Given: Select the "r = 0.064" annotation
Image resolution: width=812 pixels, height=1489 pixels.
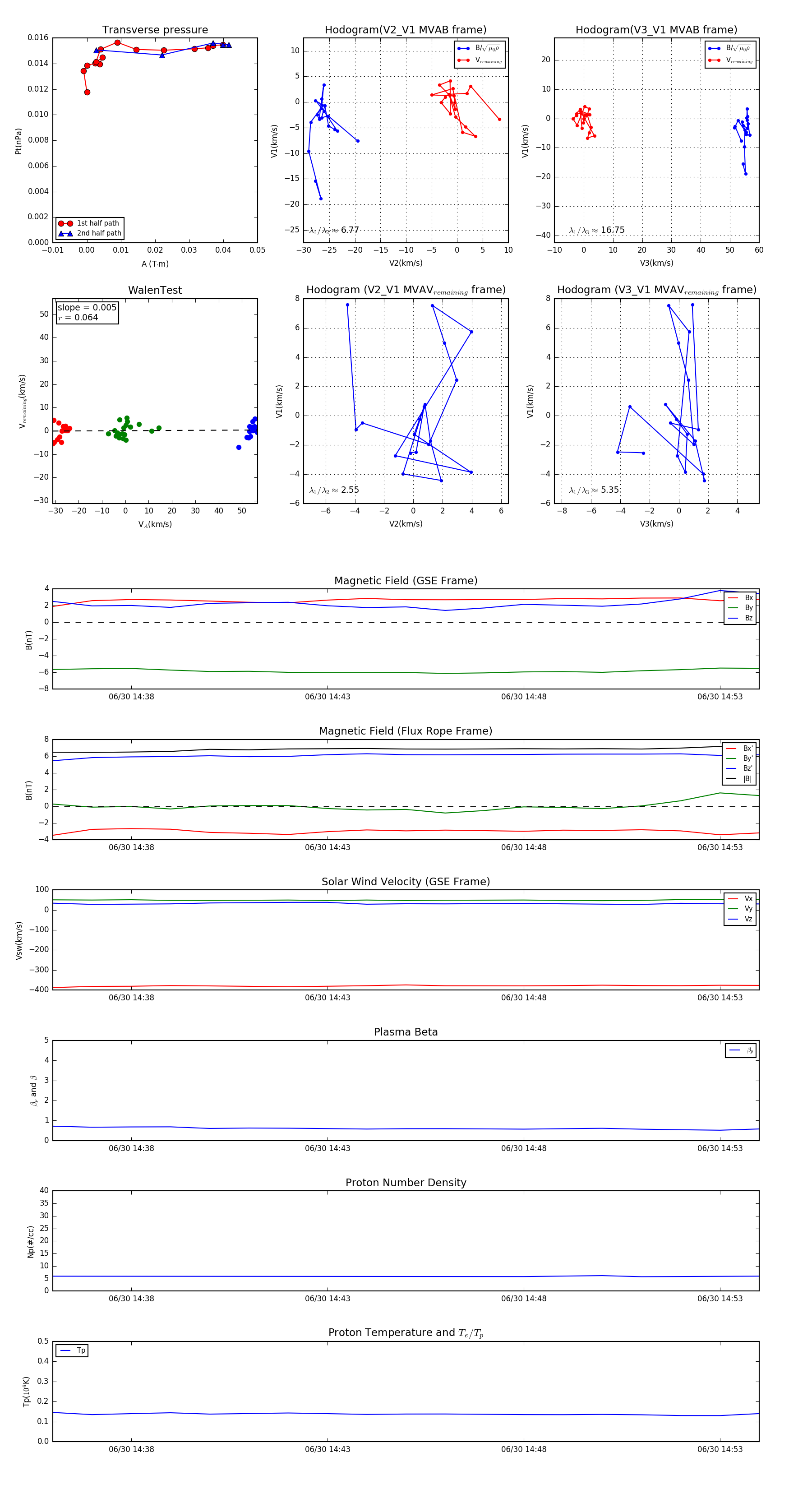Looking at the screenshot, I should point(78,317).
